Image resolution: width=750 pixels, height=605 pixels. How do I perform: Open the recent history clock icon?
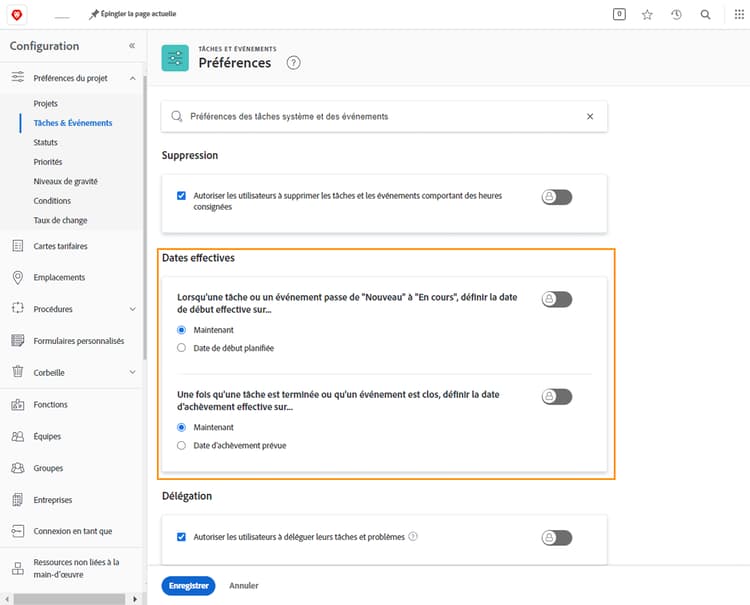coord(676,15)
